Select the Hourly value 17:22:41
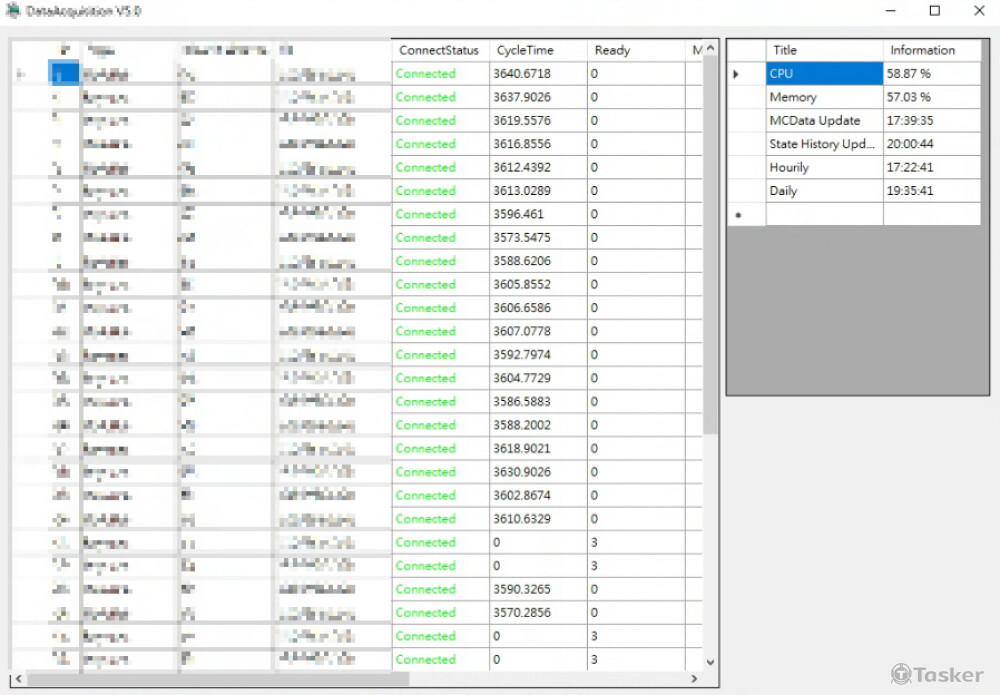 (x=931, y=168)
